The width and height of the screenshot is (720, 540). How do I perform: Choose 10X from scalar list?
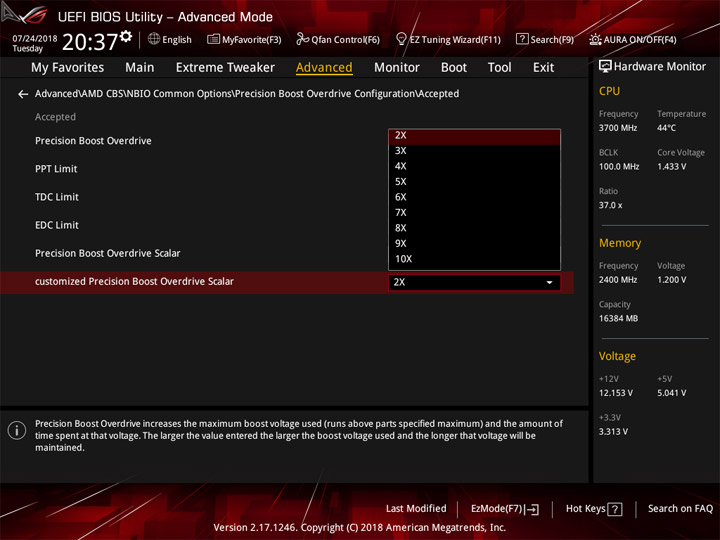coord(474,259)
